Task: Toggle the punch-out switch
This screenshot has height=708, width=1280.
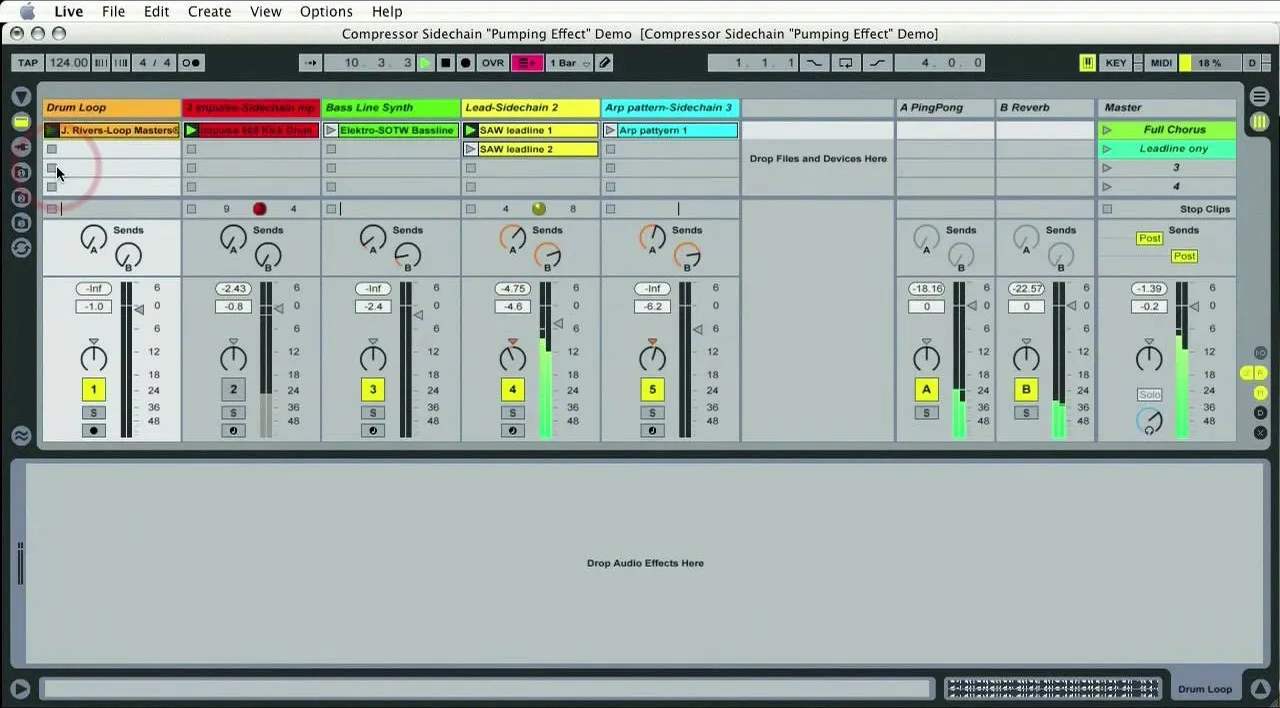Action: 877,63
